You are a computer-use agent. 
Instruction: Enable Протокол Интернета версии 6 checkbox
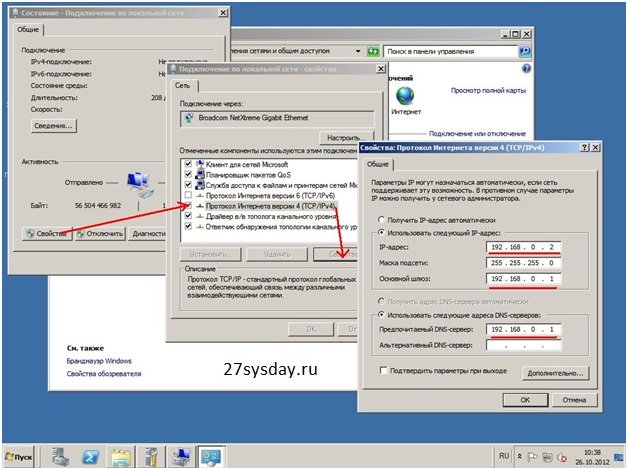(187, 194)
